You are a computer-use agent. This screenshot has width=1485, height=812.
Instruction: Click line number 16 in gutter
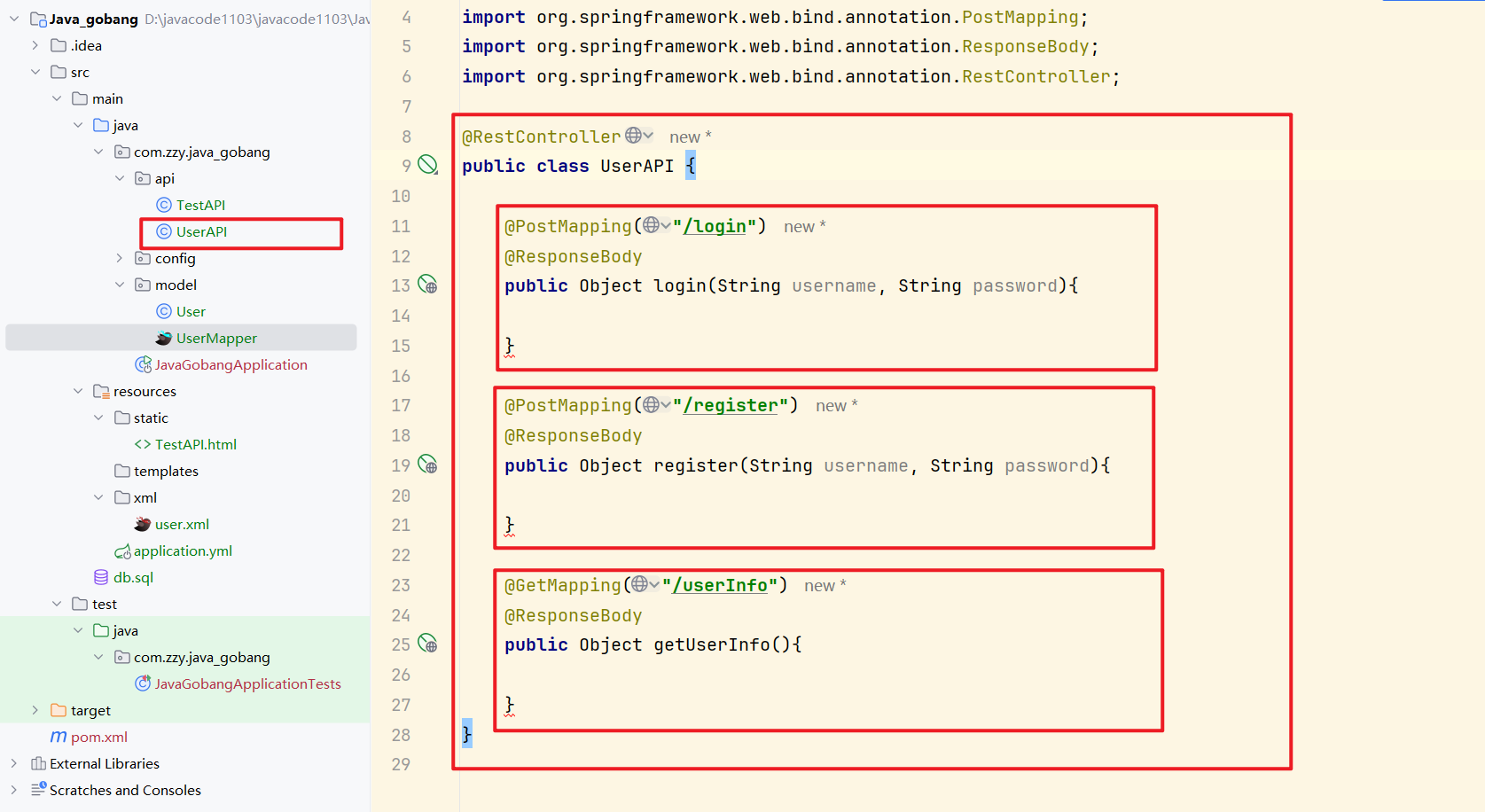401,376
